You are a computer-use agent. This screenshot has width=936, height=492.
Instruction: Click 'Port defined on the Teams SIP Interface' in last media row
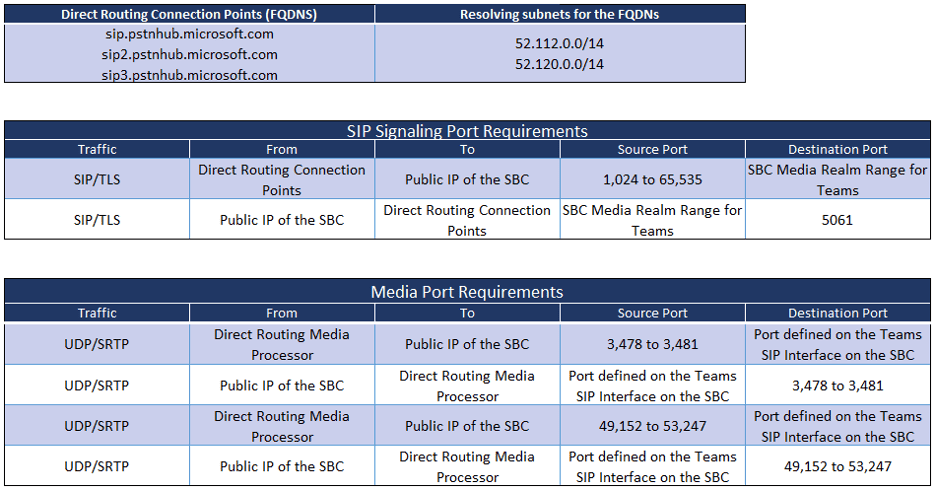coord(652,467)
